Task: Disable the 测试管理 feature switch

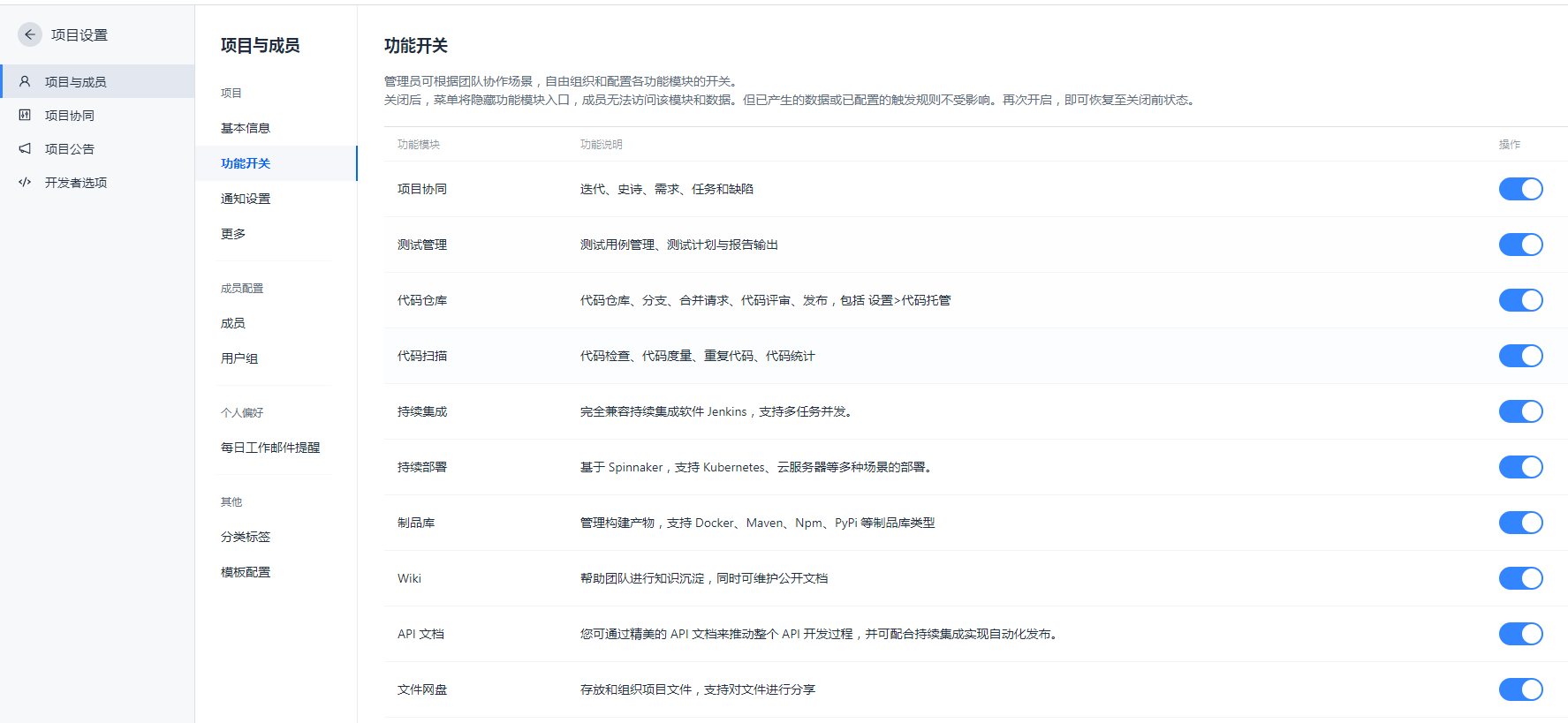Action: point(1520,245)
